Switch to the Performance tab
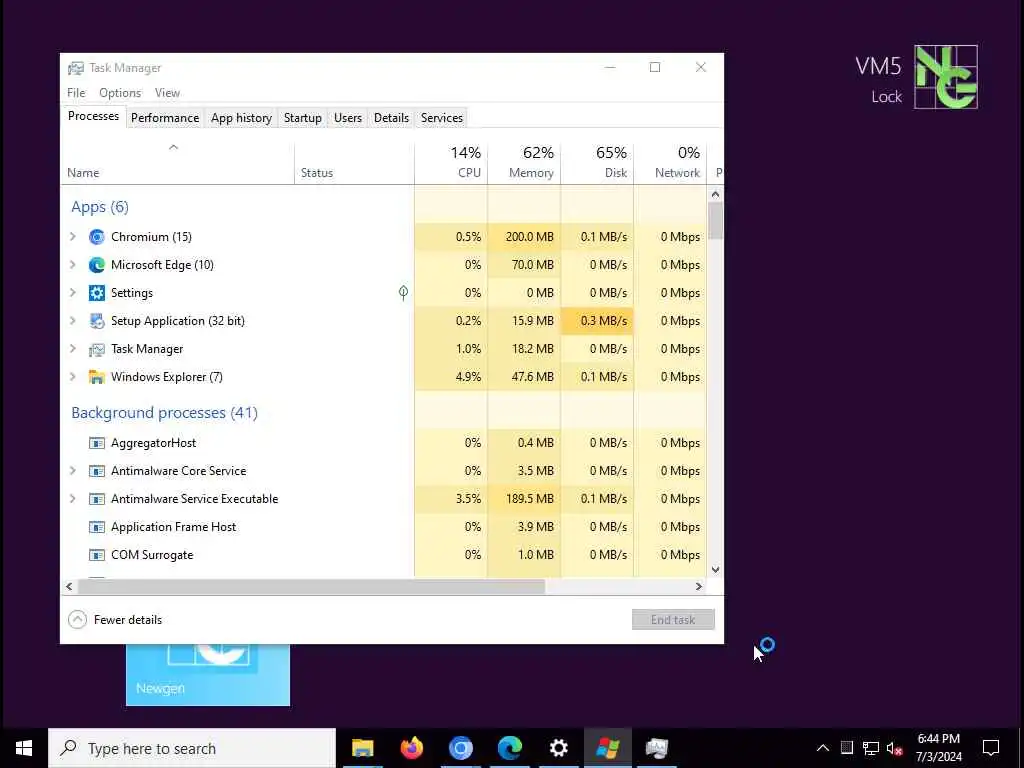Image resolution: width=1024 pixels, height=768 pixels. point(165,118)
